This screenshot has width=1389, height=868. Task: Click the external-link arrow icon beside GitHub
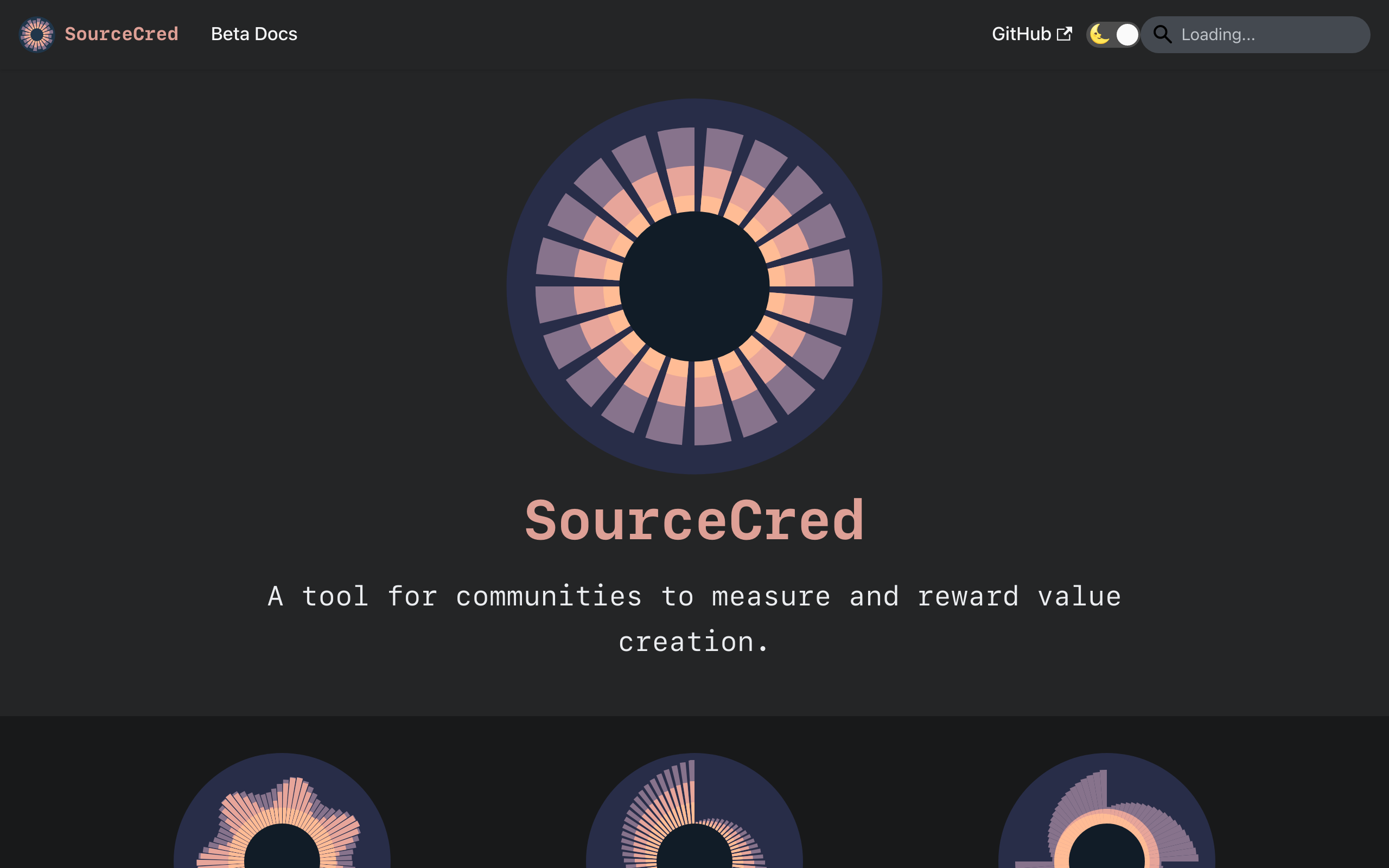1064,34
